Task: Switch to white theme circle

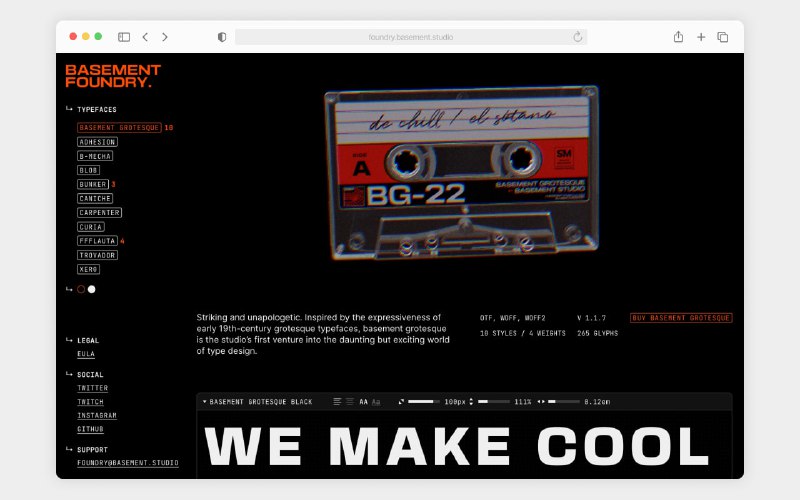Action: click(x=92, y=289)
